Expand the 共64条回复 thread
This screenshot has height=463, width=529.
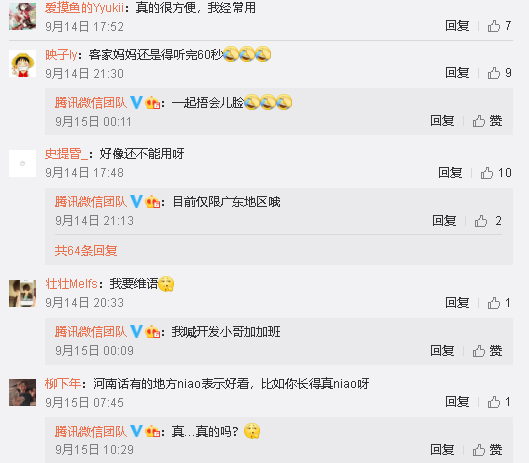pyautogui.click(x=86, y=251)
